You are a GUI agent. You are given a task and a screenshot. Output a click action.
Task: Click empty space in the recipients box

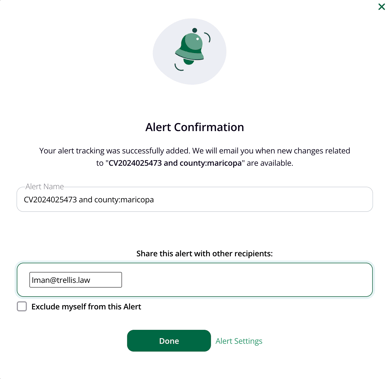(247, 280)
